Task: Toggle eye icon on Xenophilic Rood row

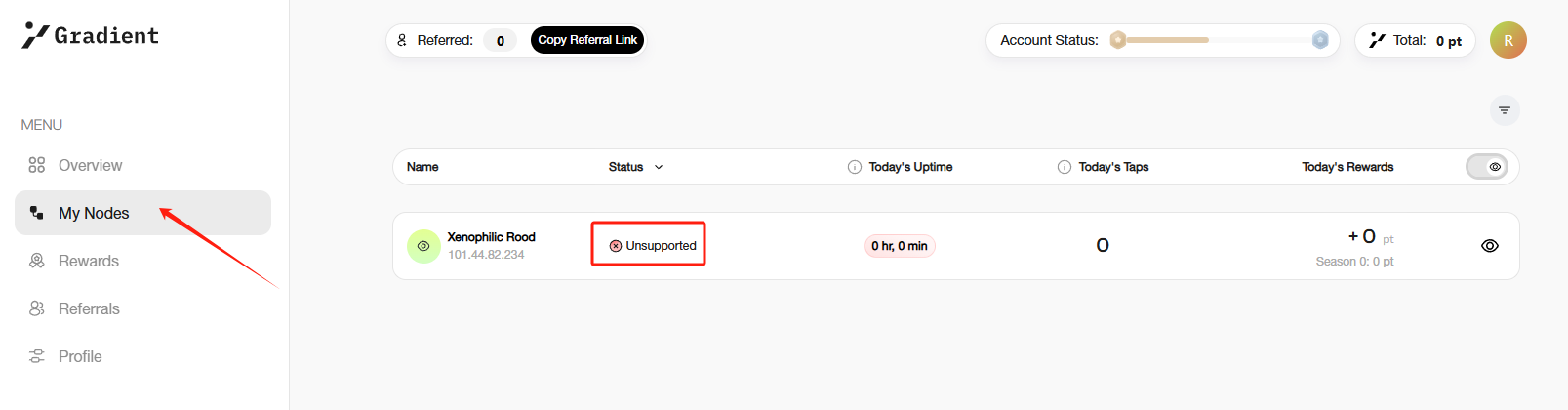Action: (x=1490, y=246)
